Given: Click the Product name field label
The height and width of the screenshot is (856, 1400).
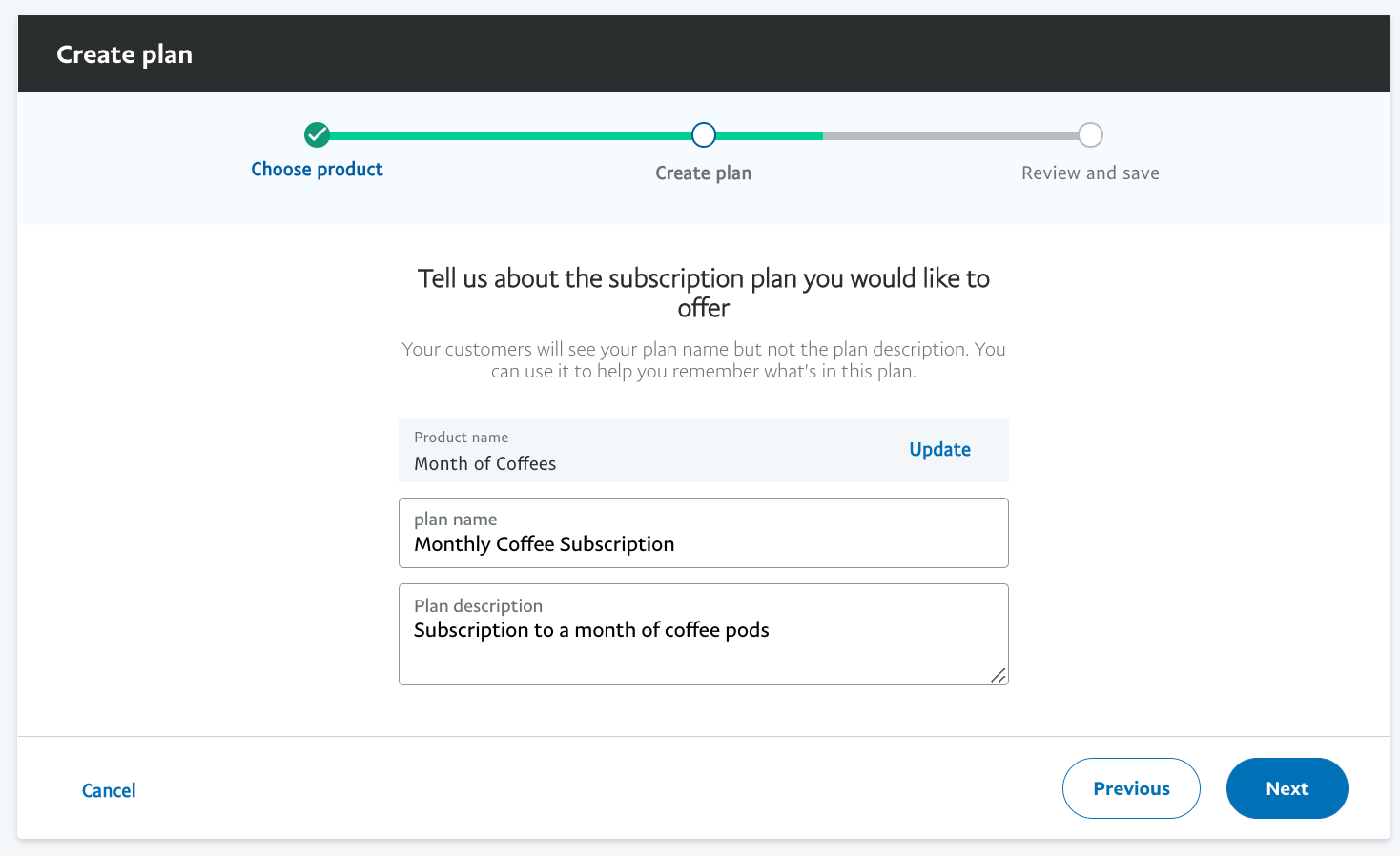Looking at the screenshot, I should click(x=461, y=438).
